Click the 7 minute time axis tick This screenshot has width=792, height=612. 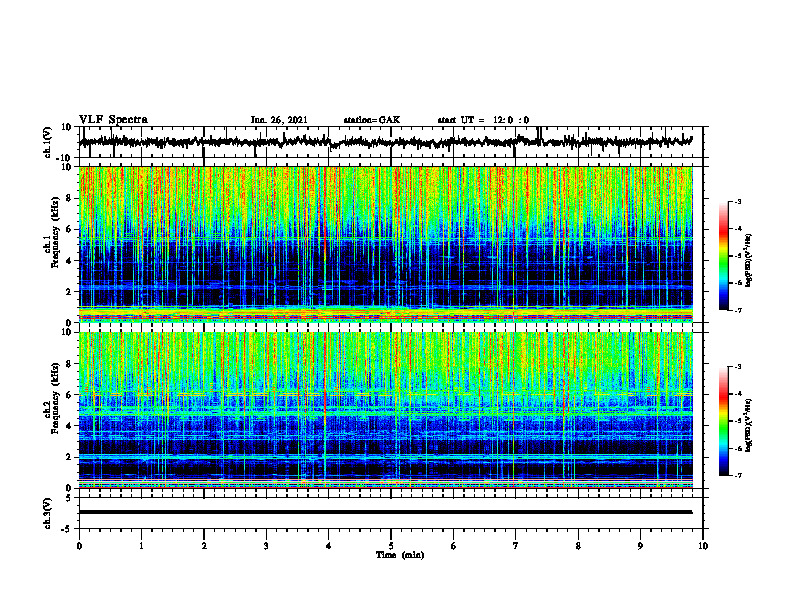point(516,546)
